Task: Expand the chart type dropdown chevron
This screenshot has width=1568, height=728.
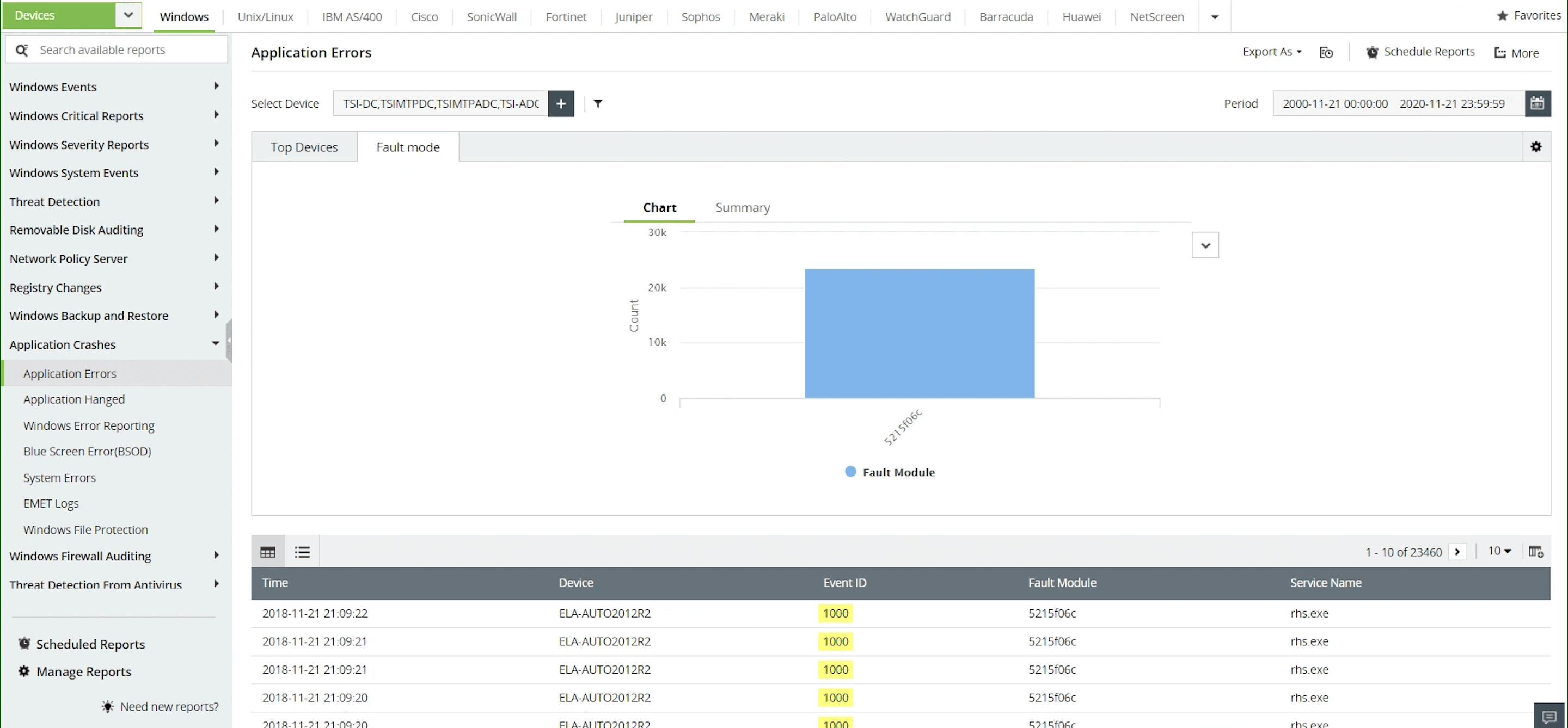Action: click(x=1205, y=245)
